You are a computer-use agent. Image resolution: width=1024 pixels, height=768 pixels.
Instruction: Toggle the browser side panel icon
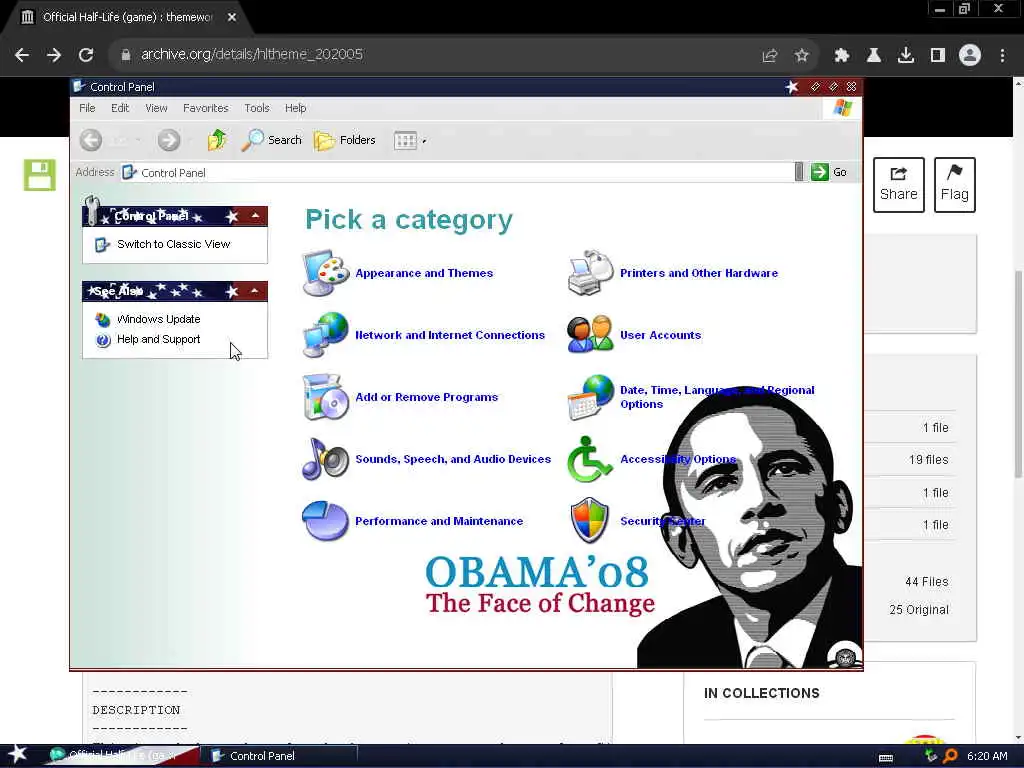[938, 56]
